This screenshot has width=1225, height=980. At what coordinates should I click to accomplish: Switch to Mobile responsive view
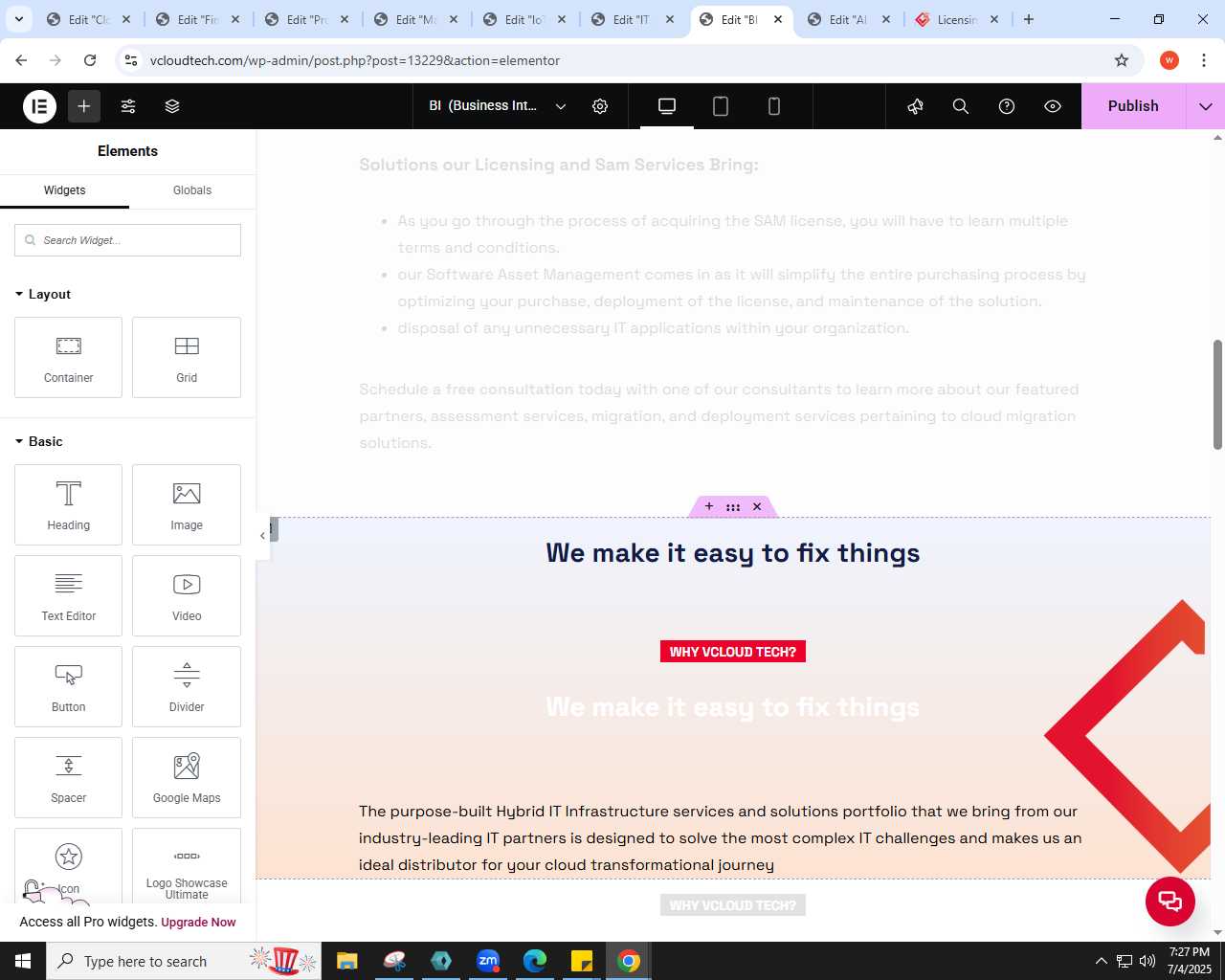(x=774, y=106)
